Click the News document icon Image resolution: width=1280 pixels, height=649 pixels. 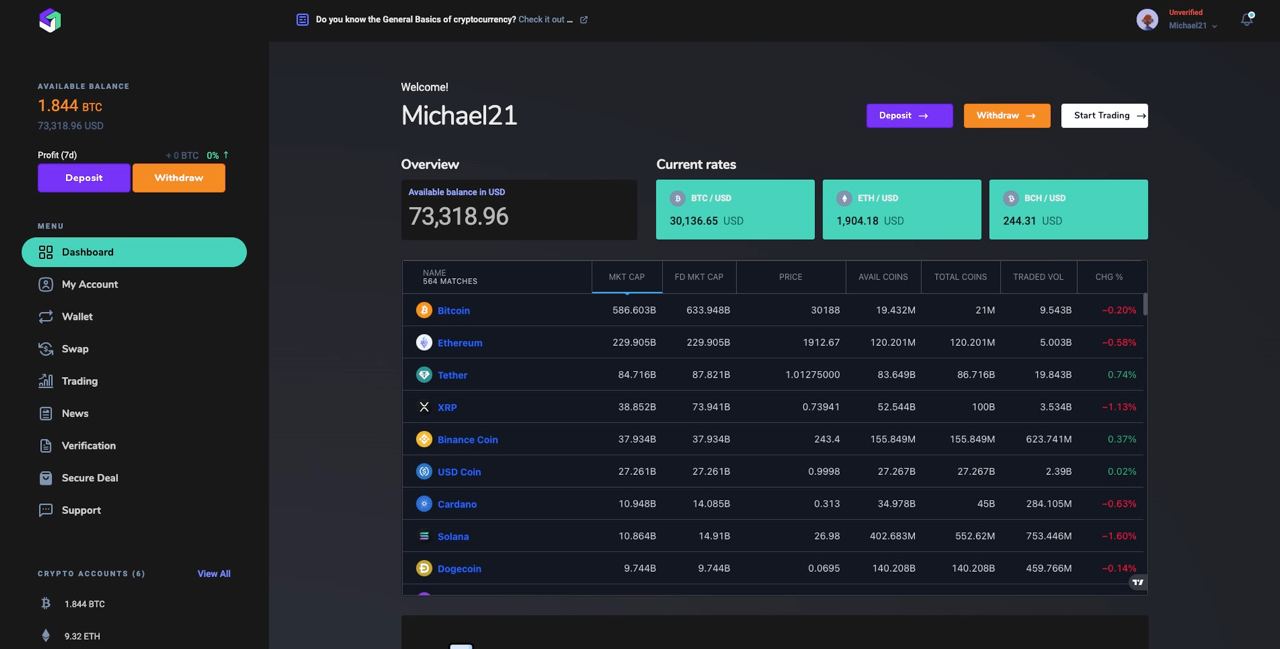(x=46, y=413)
